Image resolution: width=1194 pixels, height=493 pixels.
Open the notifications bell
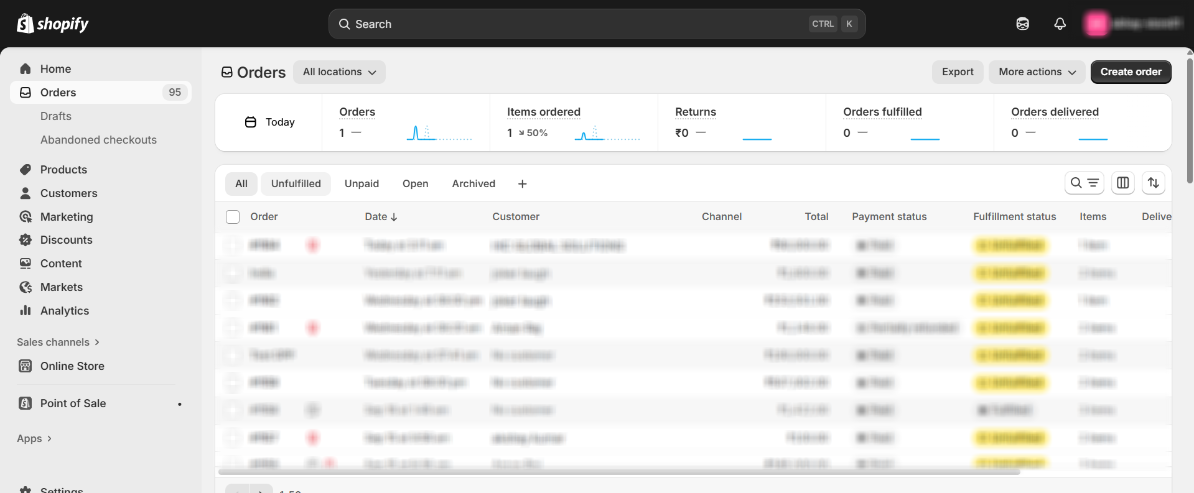[x=1060, y=24]
